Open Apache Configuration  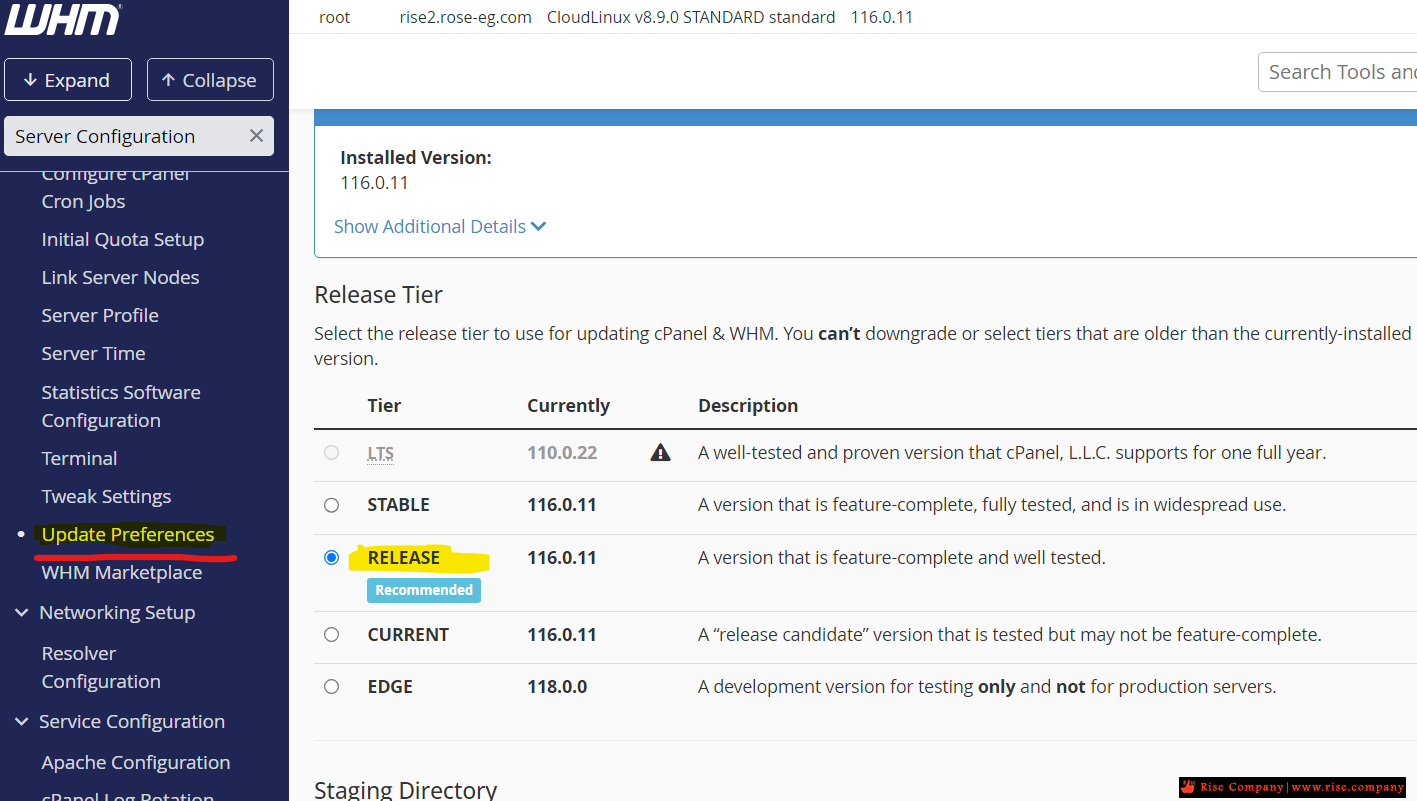pyautogui.click(x=136, y=762)
